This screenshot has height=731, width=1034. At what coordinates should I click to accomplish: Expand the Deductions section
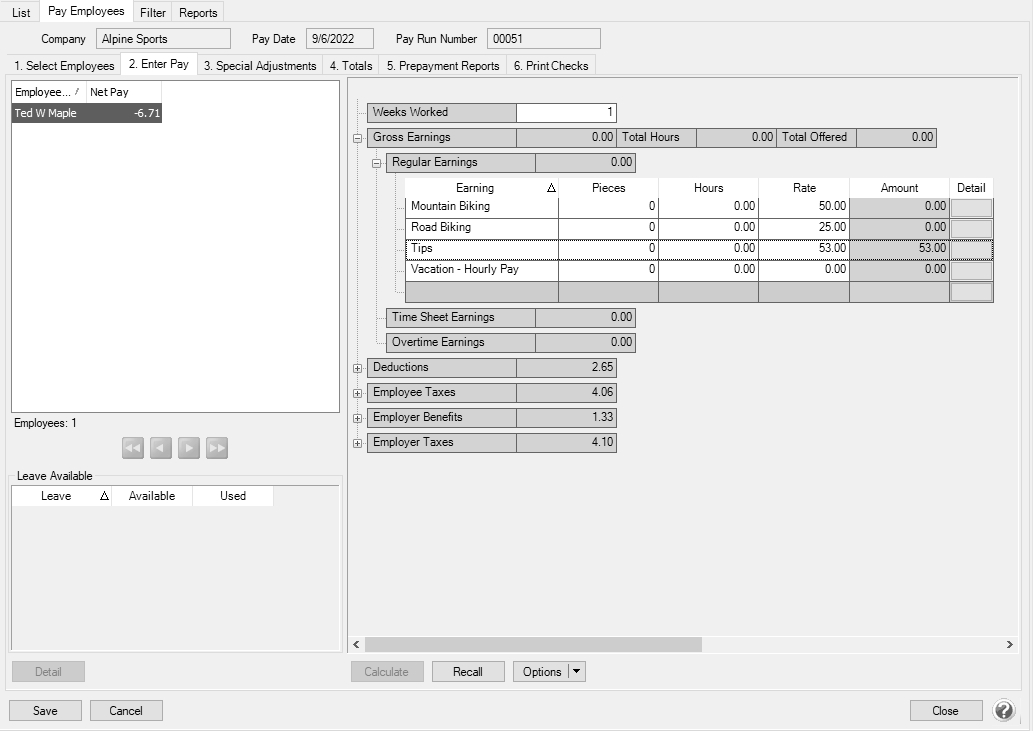click(x=357, y=367)
